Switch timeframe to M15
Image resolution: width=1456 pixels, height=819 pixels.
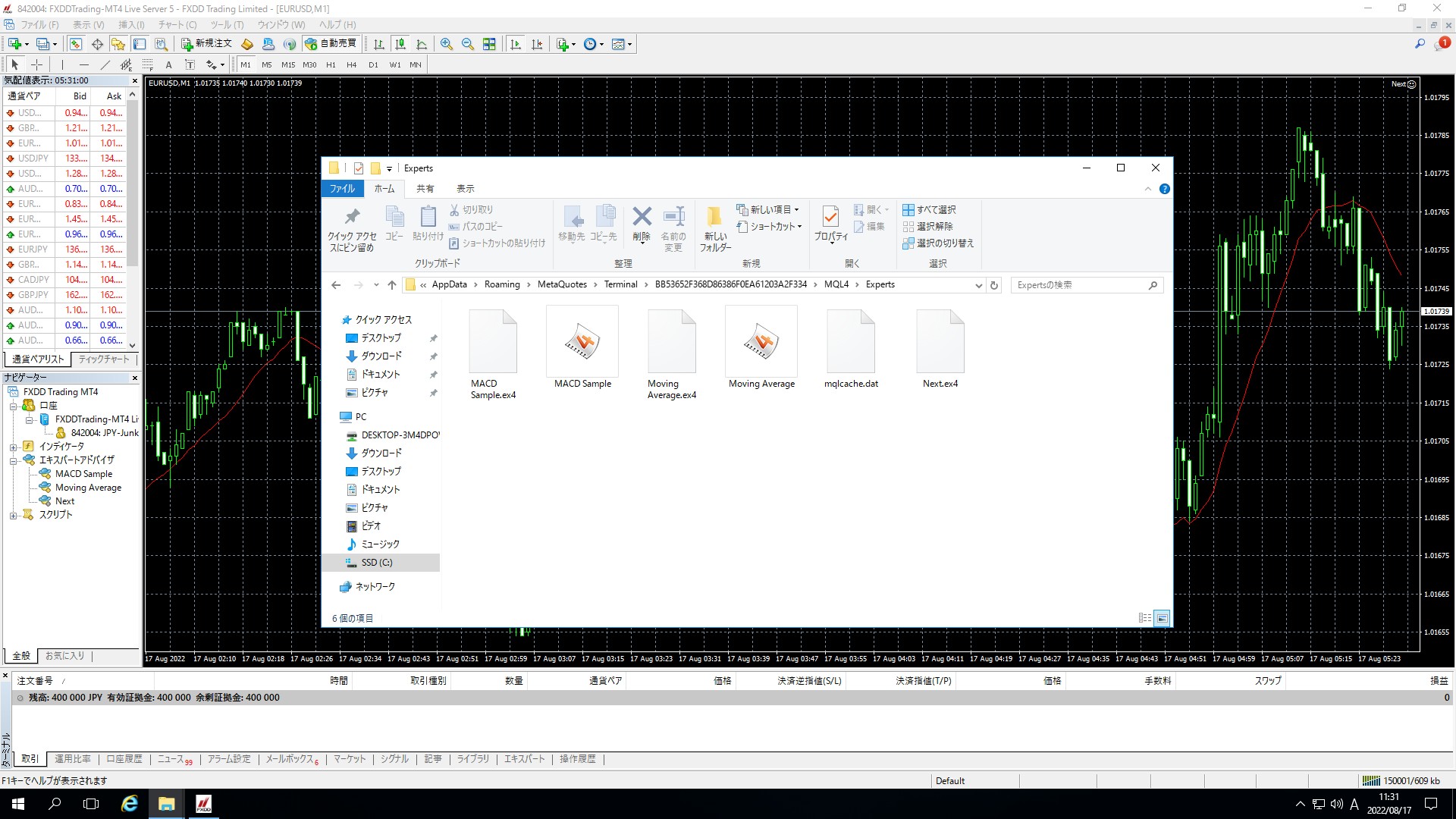[288, 64]
